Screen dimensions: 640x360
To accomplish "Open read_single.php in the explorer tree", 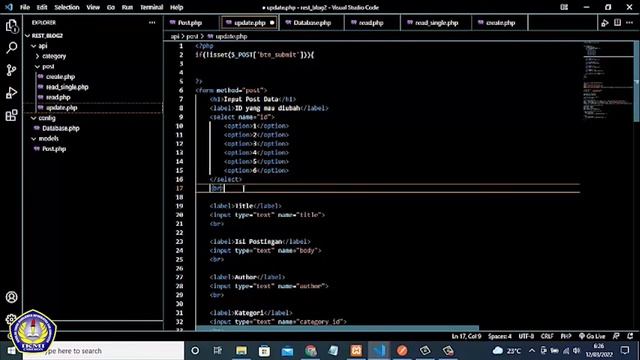I will coord(67,87).
